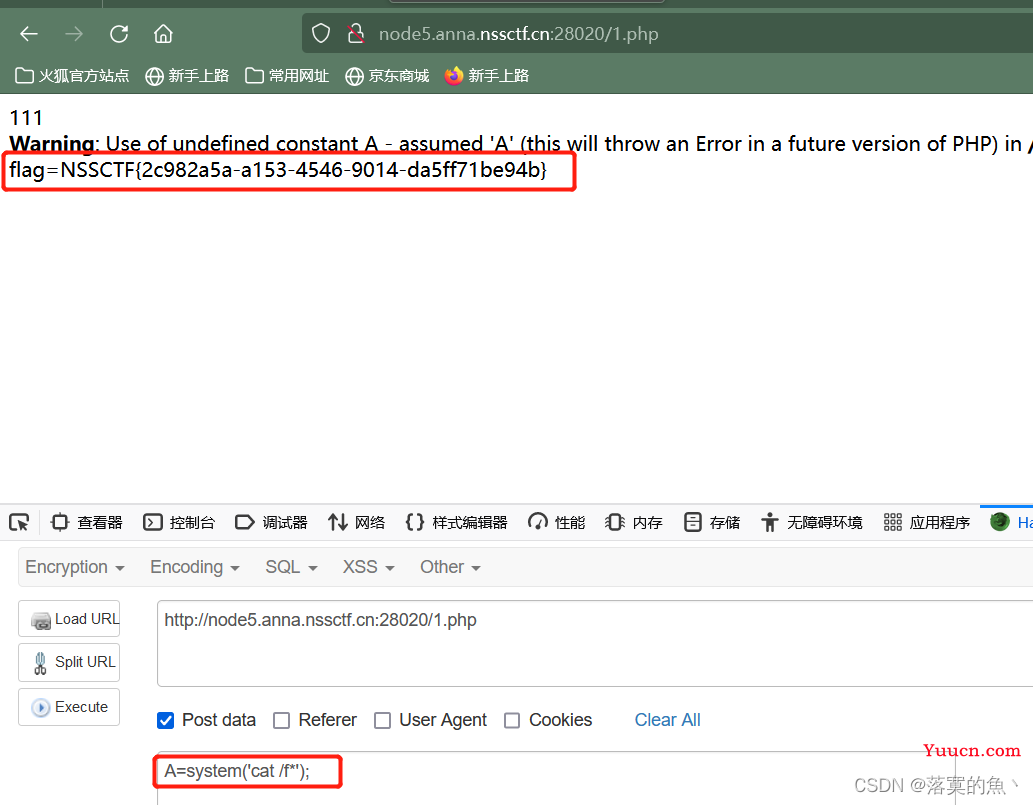
Task: Open 京东商城 bookmark
Action: (x=387, y=76)
